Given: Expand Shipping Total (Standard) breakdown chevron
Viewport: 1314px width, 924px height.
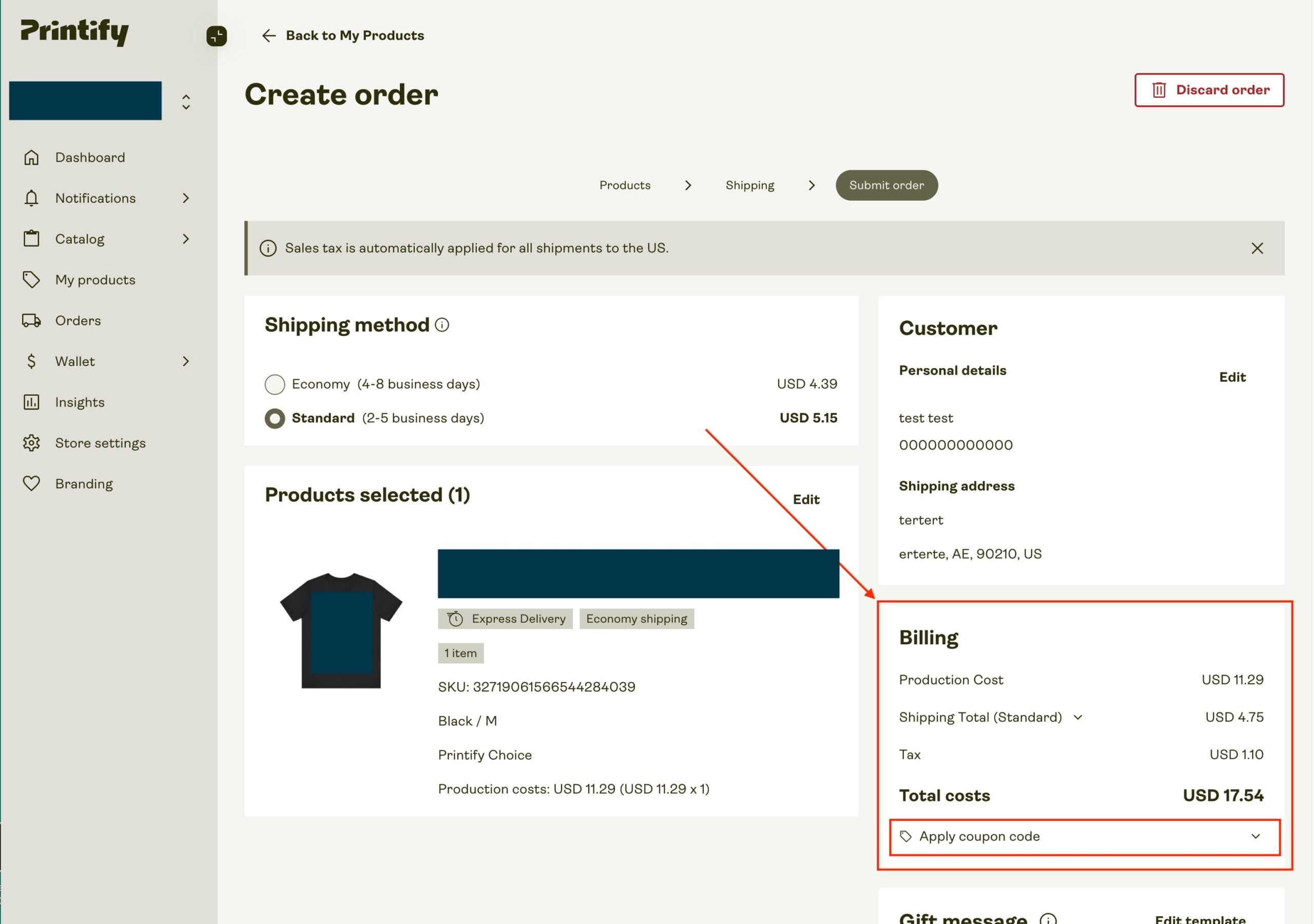Looking at the screenshot, I should tap(1078, 717).
